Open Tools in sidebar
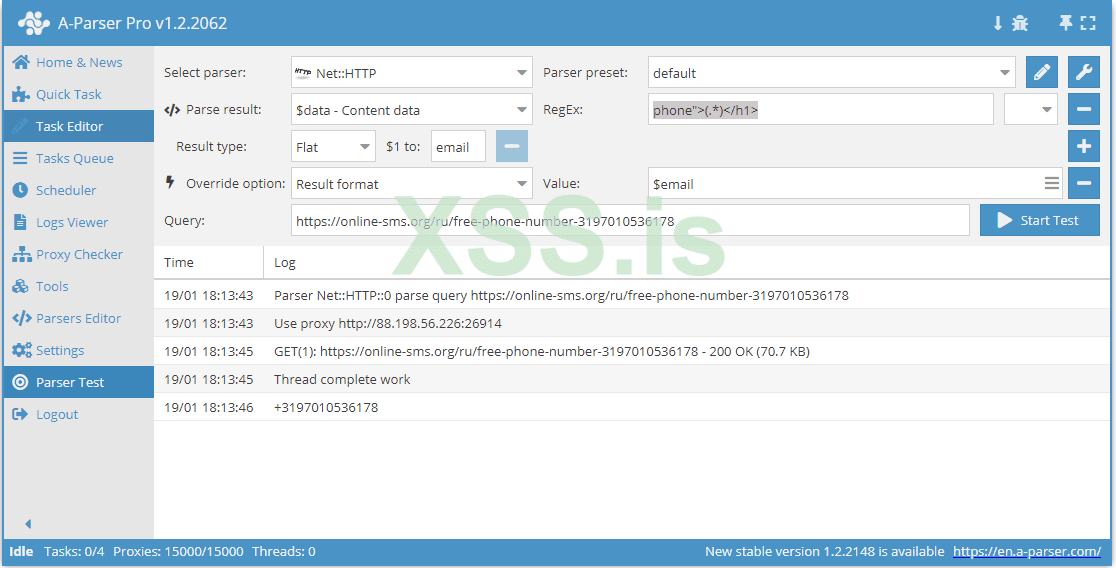 78,287
